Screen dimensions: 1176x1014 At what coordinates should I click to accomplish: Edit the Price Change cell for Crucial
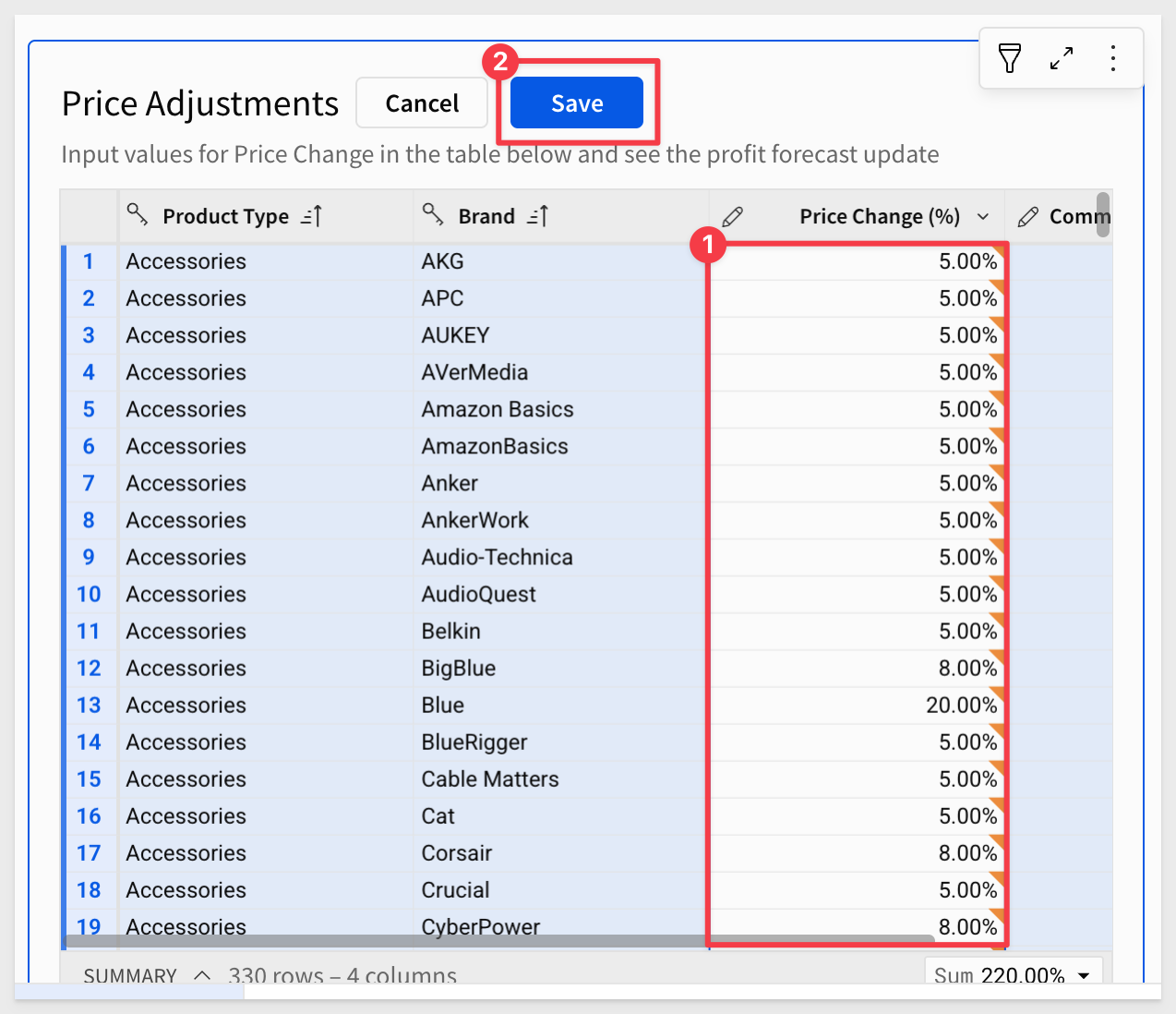coord(857,889)
